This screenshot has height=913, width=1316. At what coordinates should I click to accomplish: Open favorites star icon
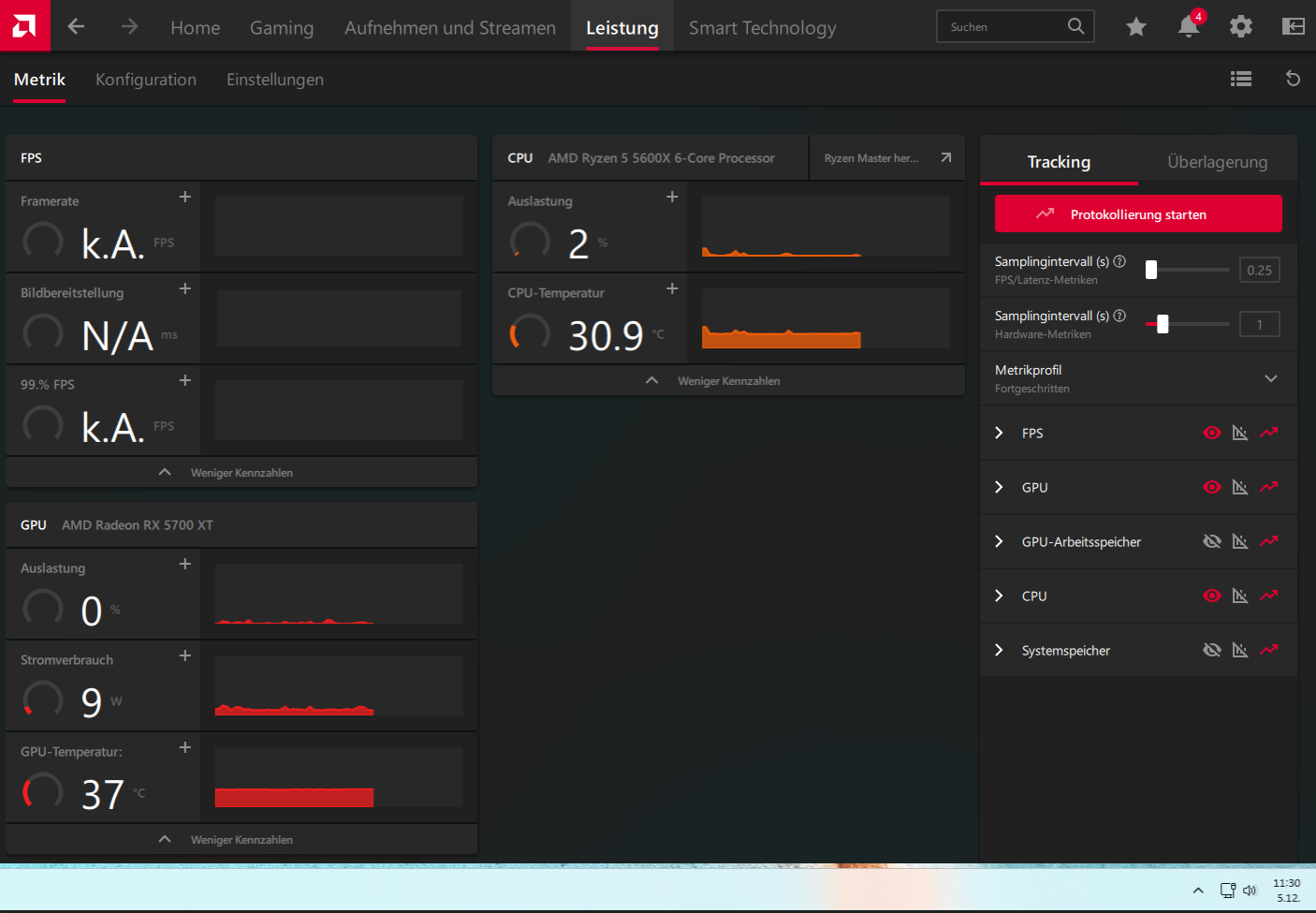pos(1135,26)
